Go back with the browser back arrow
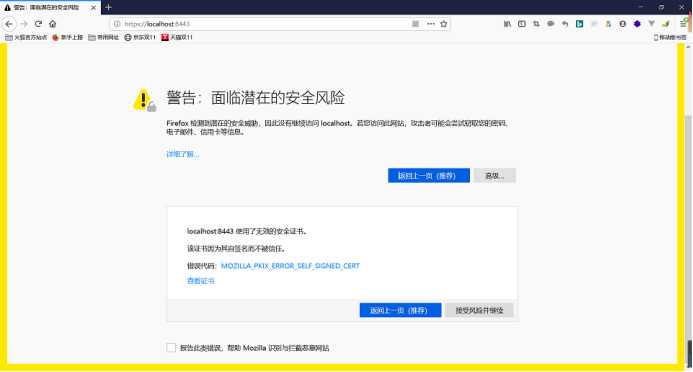The image size is (693, 372). (x=9, y=24)
